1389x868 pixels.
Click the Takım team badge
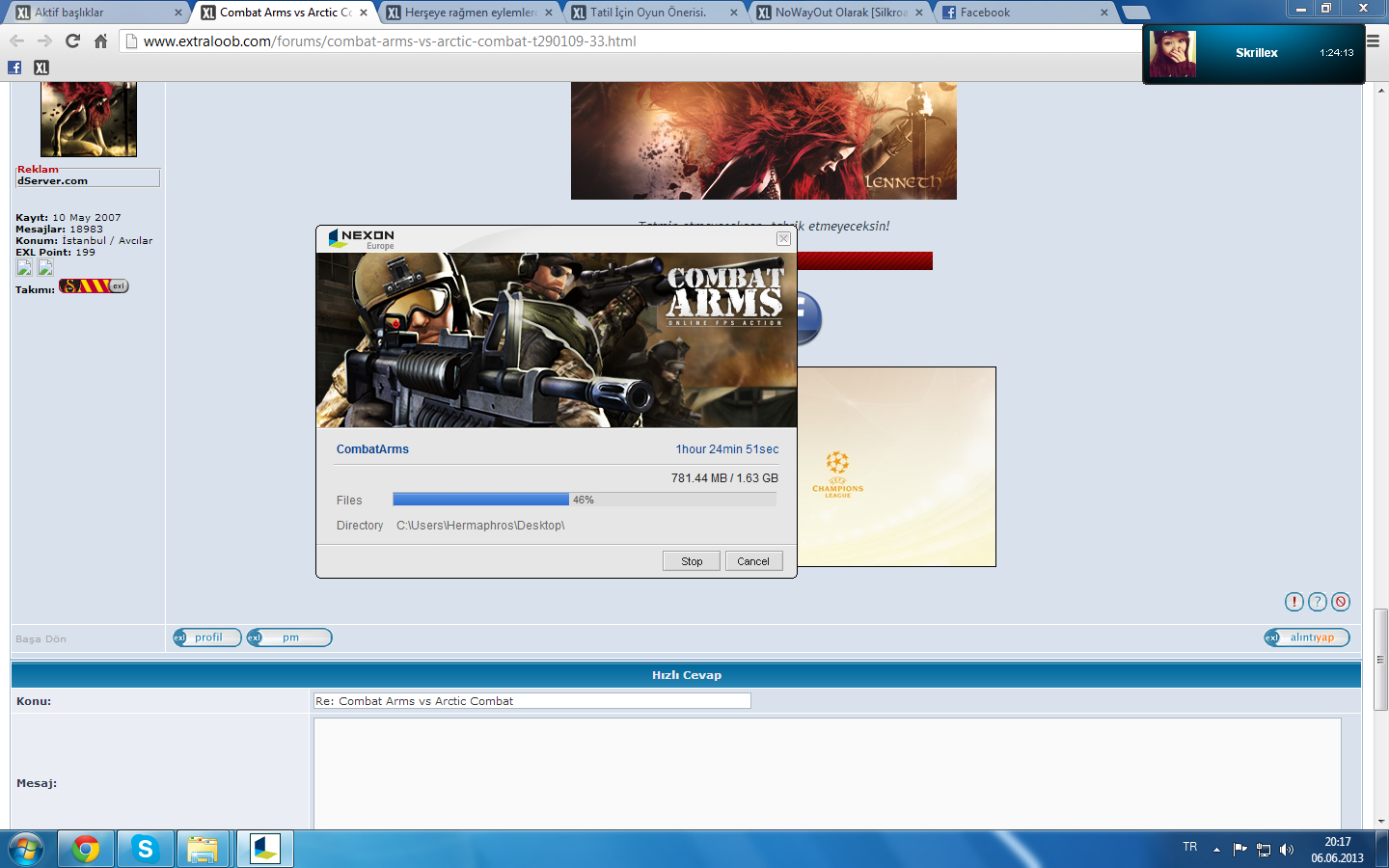click(94, 286)
